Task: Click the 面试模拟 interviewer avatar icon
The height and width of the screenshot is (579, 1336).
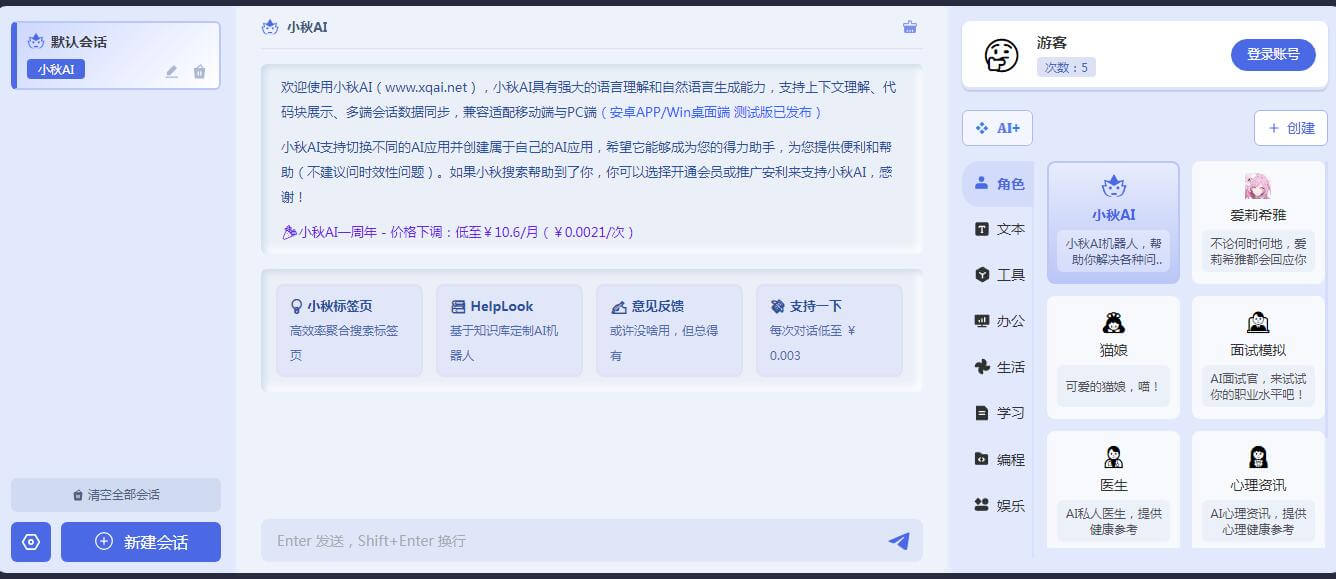Action: (1258, 322)
